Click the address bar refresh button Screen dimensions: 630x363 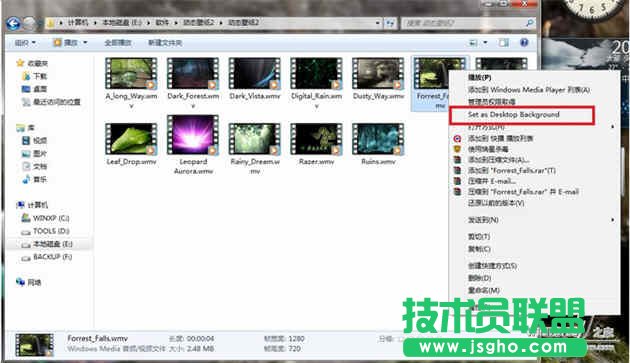tap(390, 23)
